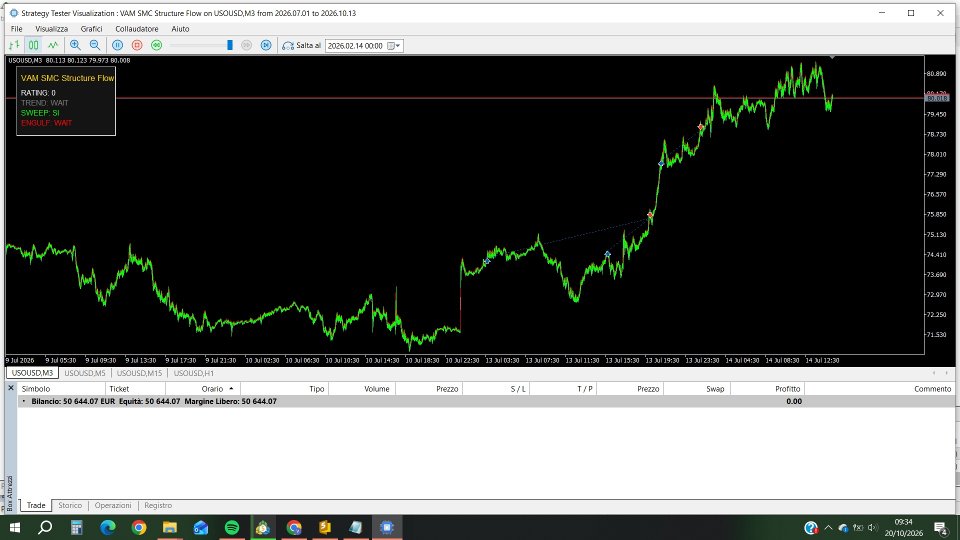Switch chart to bar chart mode
This screenshot has width=960, height=540.
click(14, 45)
